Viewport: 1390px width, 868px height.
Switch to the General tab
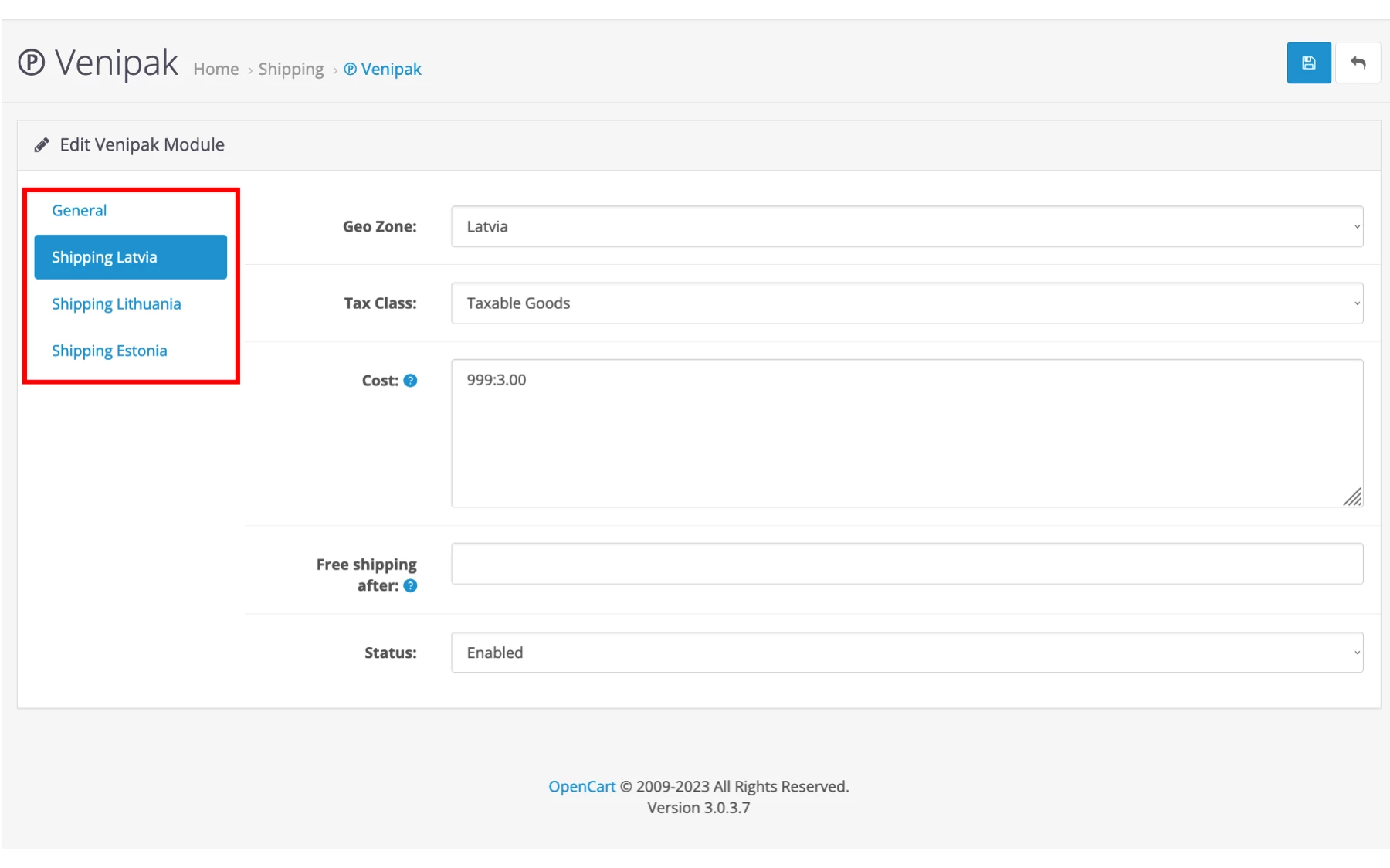tap(79, 211)
